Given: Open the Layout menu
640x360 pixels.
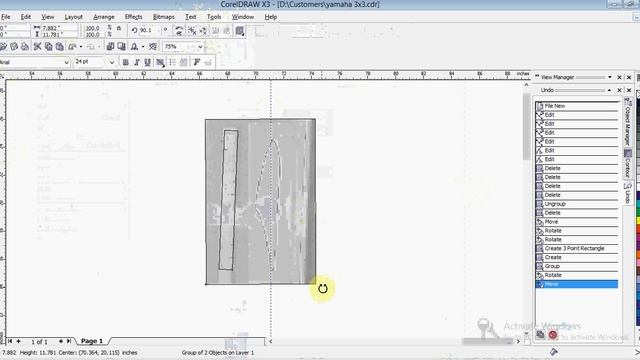Looking at the screenshot, I should [73, 17].
